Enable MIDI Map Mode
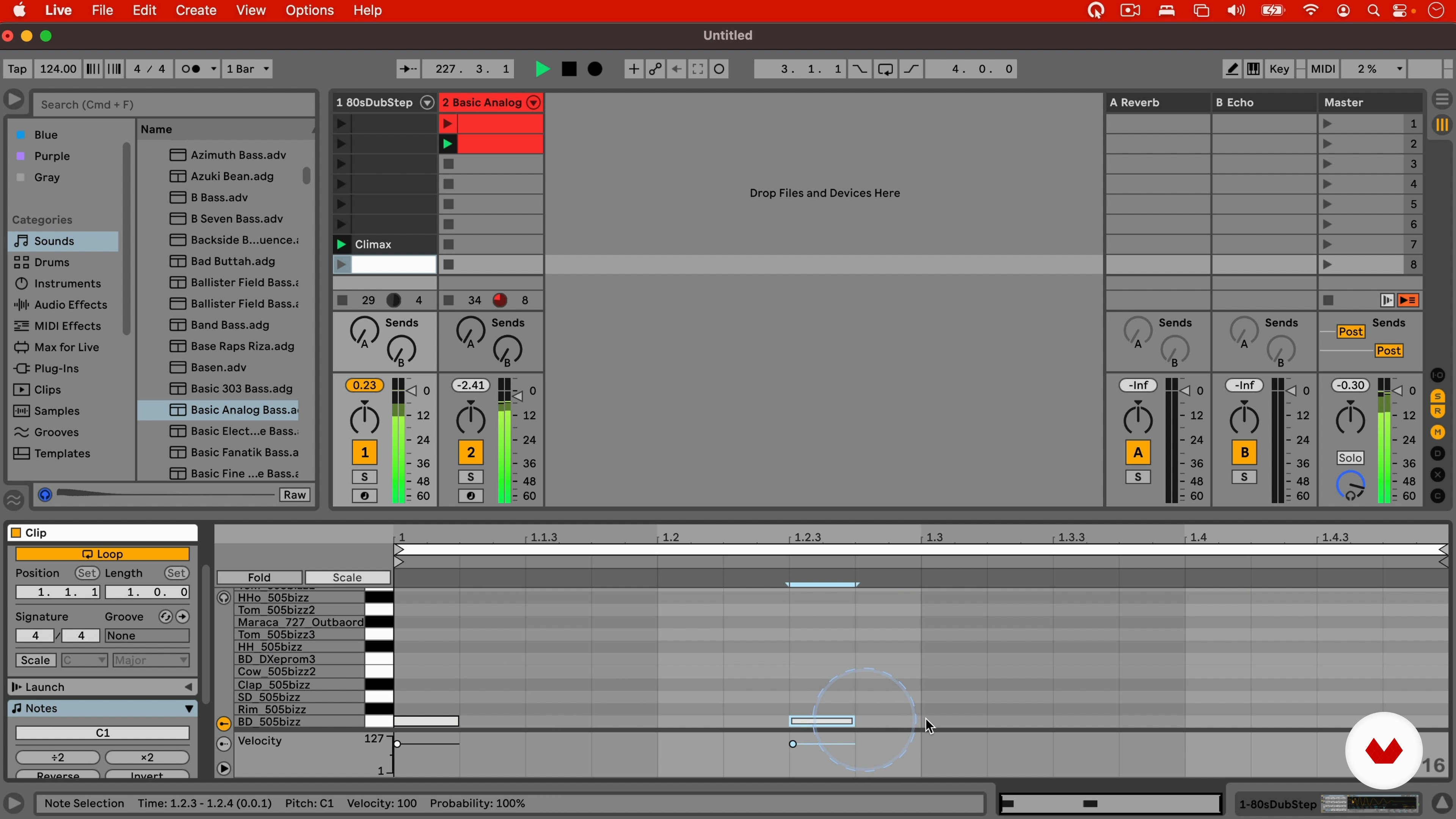The height and width of the screenshot is (819, 1456). click(1323, 69)
